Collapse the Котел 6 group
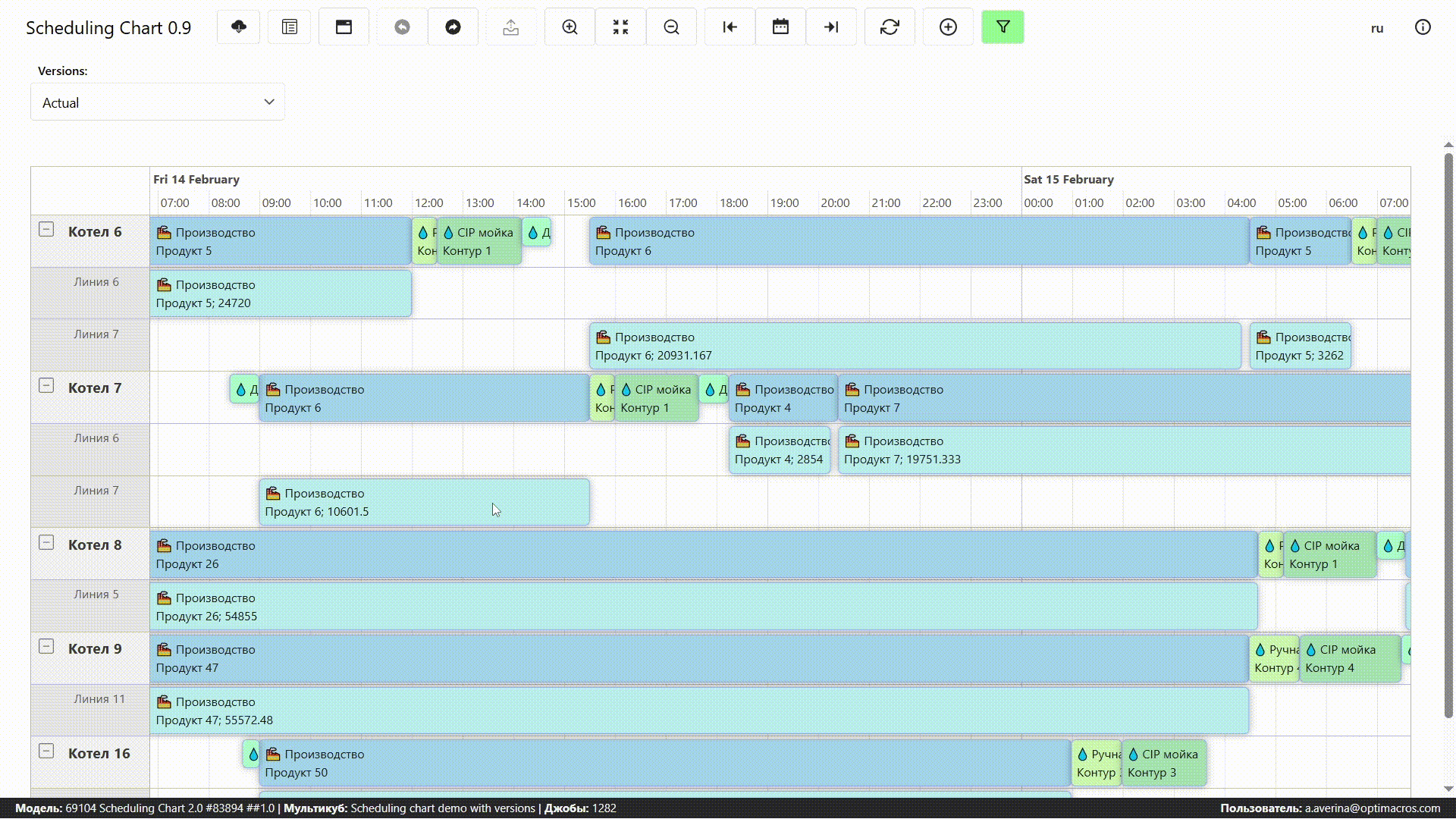1456x819 pixels. click(46, 229)
